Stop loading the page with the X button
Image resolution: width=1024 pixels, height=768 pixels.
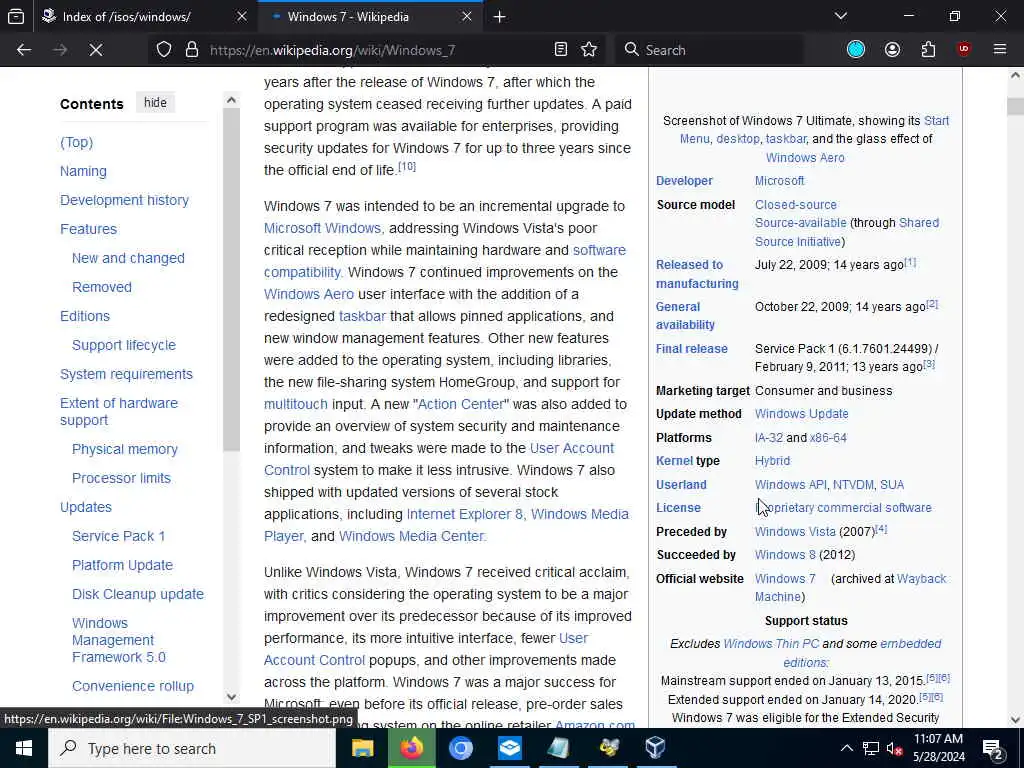[x=96, y=50]
